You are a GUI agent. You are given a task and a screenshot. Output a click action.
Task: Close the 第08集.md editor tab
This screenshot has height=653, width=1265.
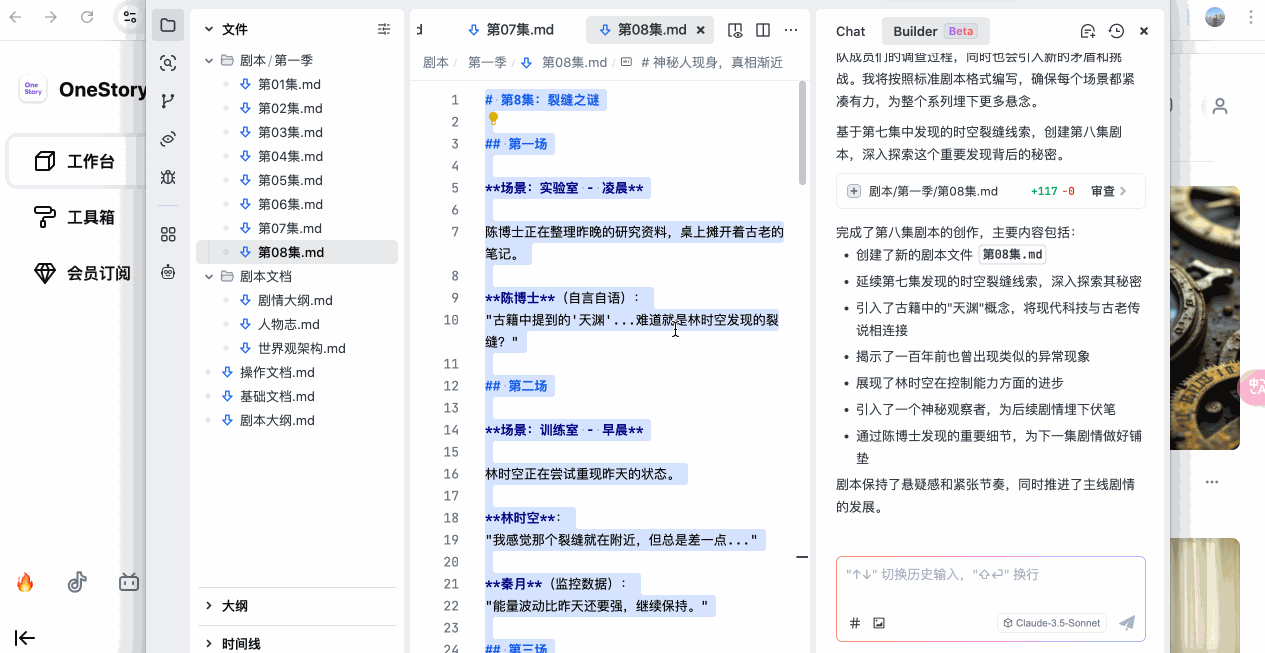701,30
